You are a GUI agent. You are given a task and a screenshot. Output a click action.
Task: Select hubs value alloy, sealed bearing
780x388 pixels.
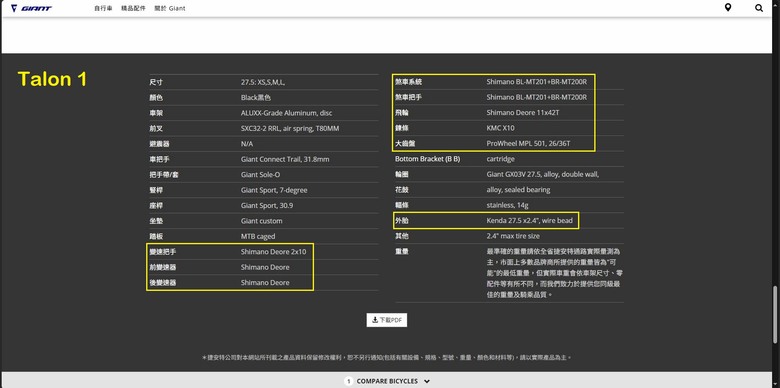point(518,190)
